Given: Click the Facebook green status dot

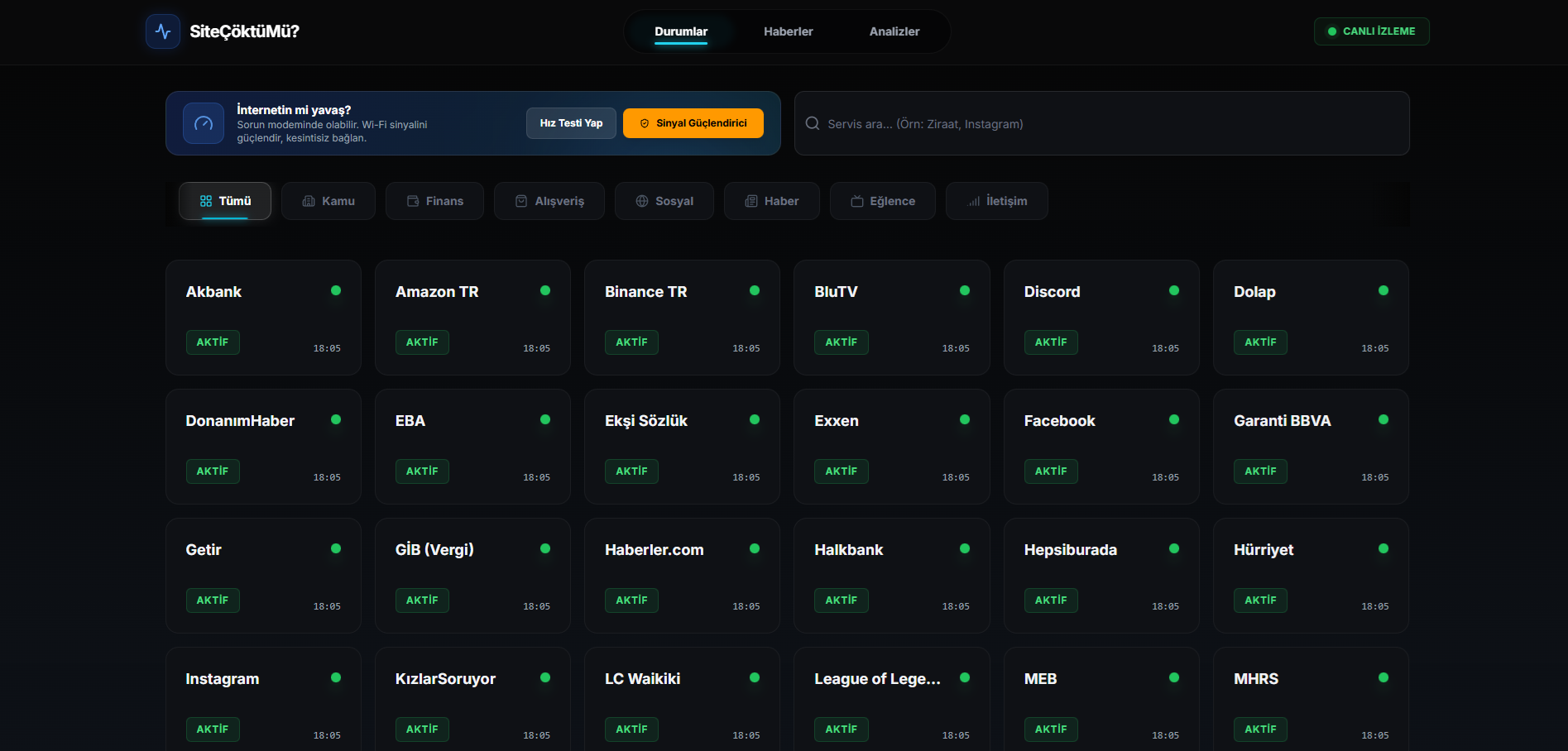Looking at the screenshot, I should click(1173, 419).
